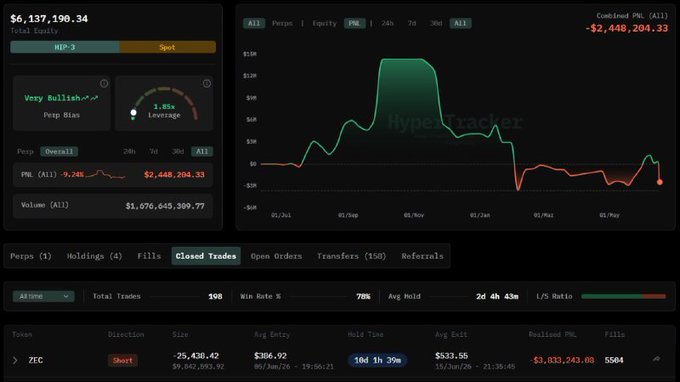Screen dimensions: 680x382
Task: Select chart Perps filter
Action: point(282,23)
